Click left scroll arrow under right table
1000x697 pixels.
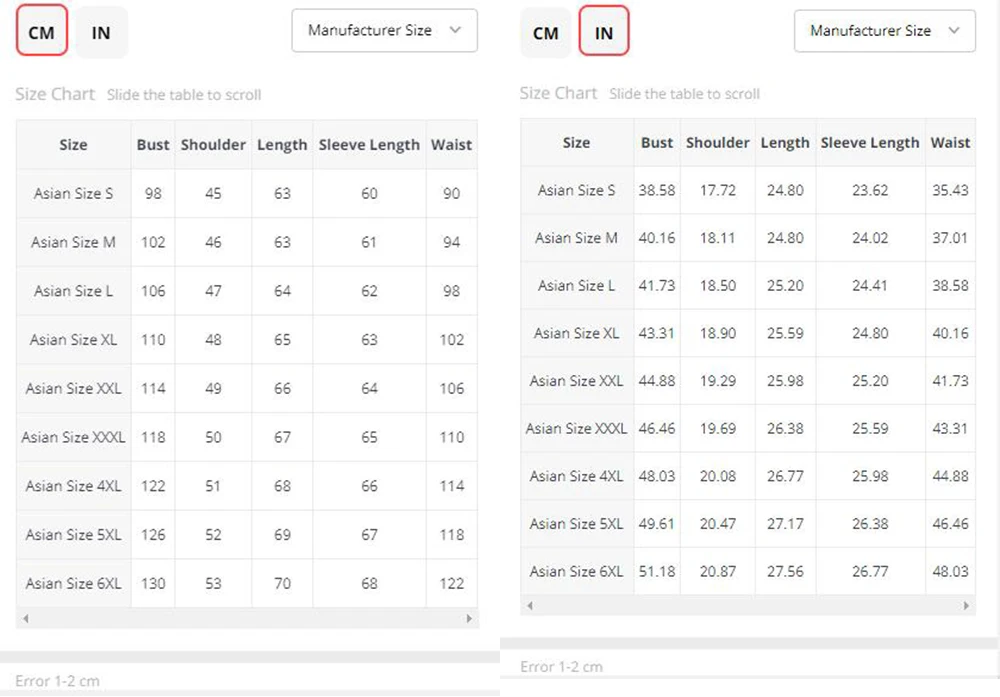[x=529, y=605]
